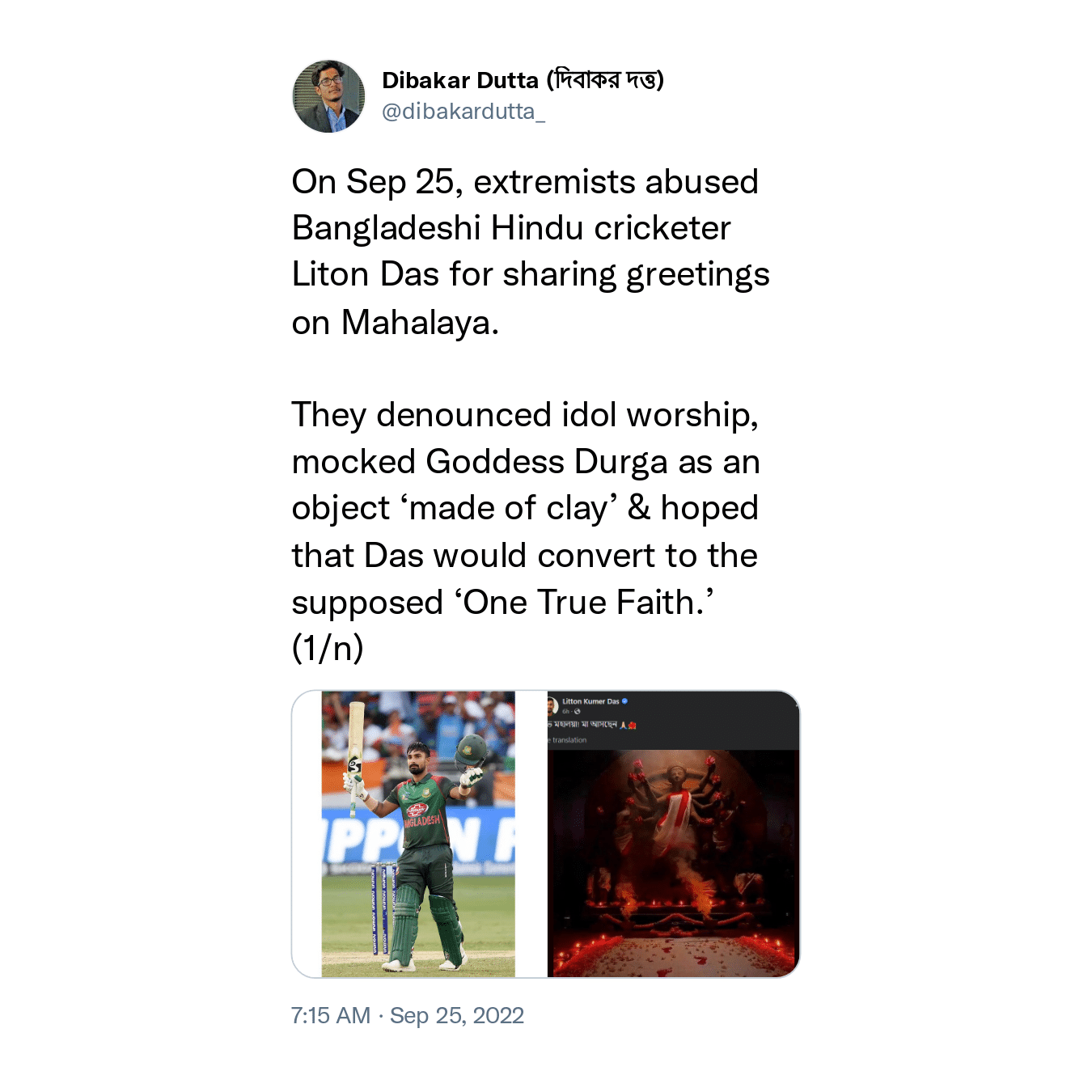Click the 6h post age label

(566, 711)
